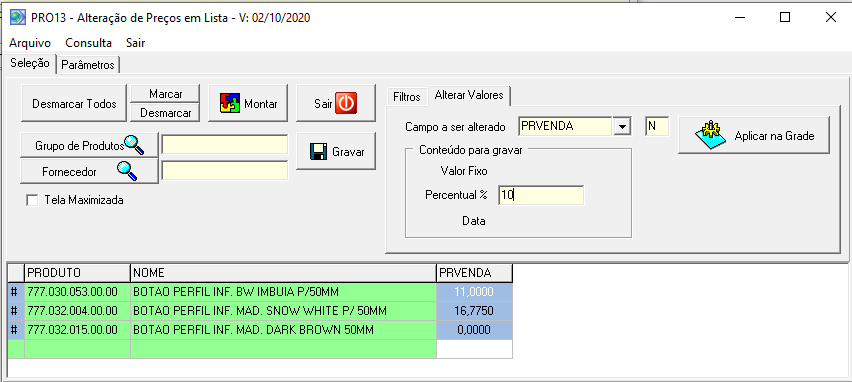Click the red power icon on Sair
The height and width of the screenshot is (382, 852).
[346, 103]
